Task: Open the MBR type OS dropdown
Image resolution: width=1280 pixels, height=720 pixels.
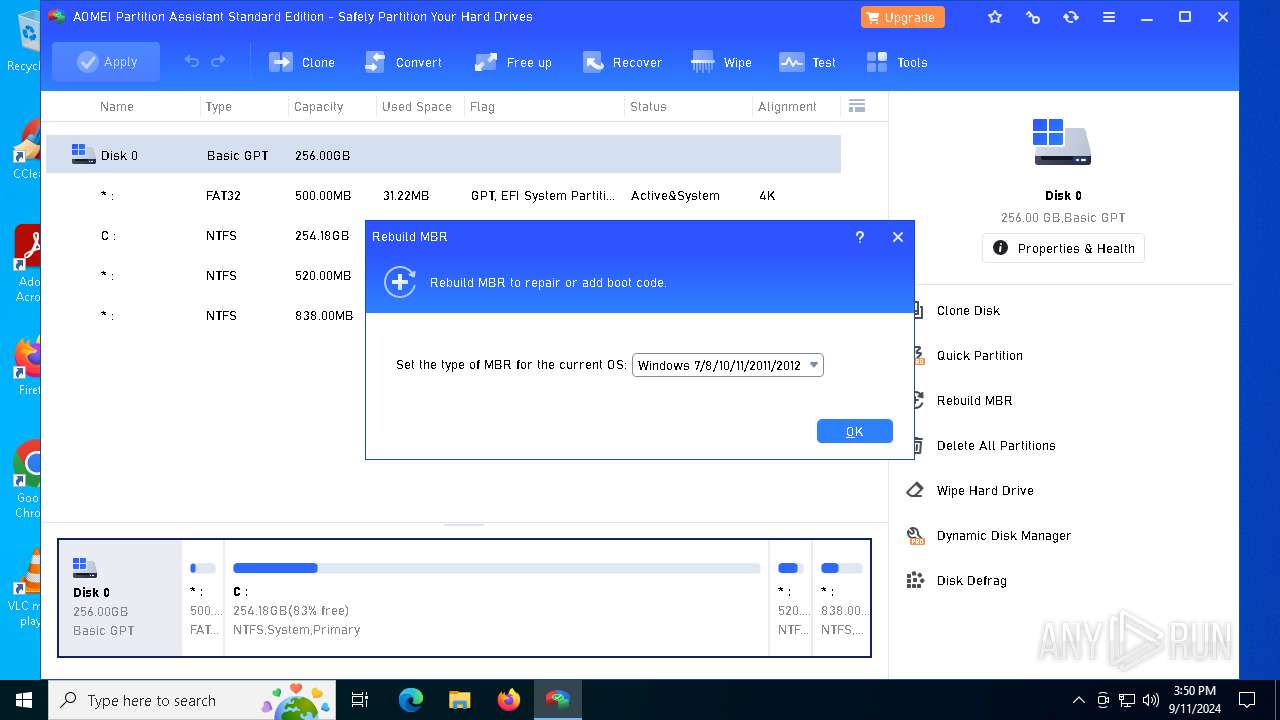Action: (728, 365)
